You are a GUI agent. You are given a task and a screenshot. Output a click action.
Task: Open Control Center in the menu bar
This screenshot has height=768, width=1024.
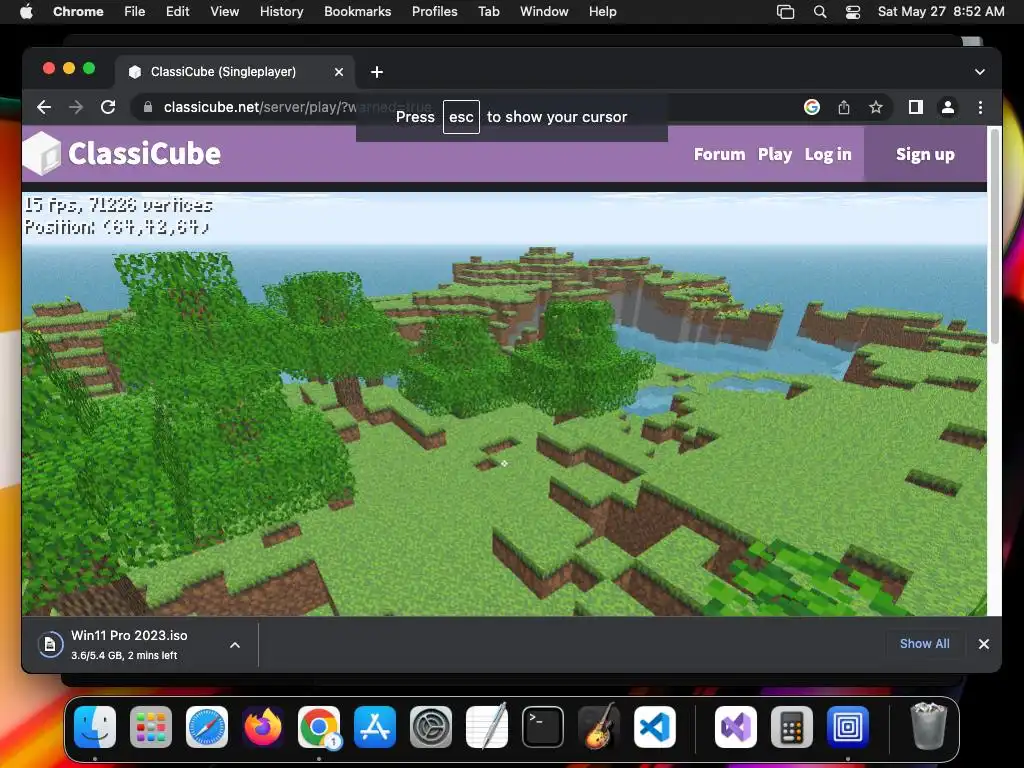pos(853,12)
